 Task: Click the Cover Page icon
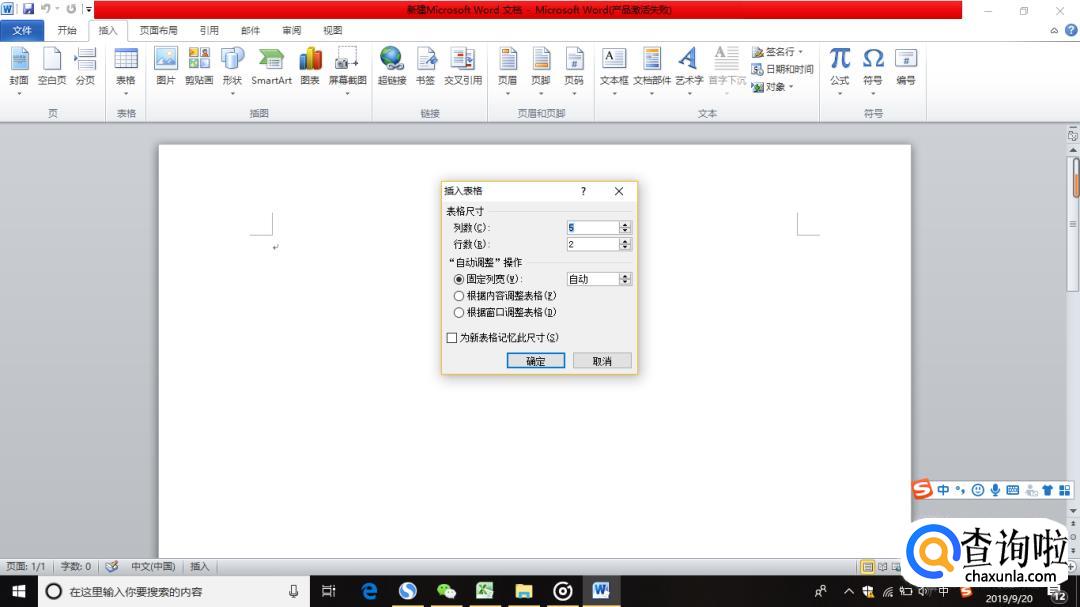[x=19, y=64]
